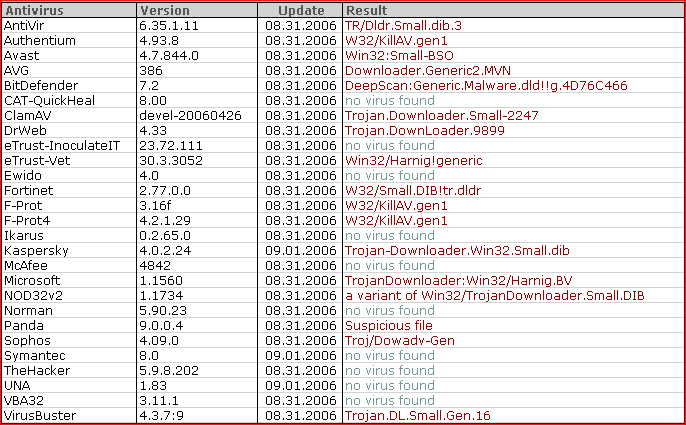This screenshot has width=686, height=425.
Task: Click version 30.3.3052
Action: pos(171,161)
